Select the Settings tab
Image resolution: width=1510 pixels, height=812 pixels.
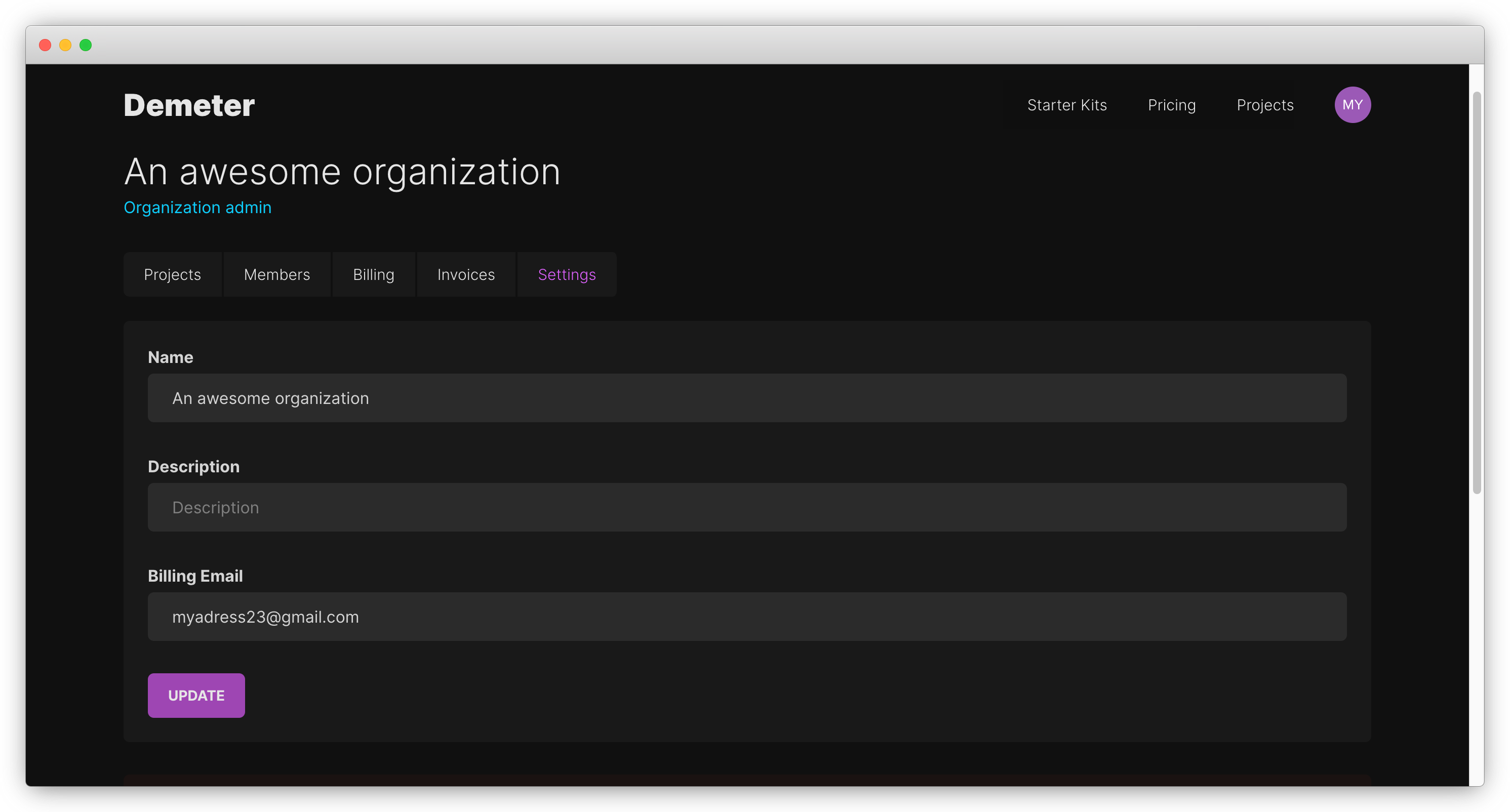click(x=567, y=274)
